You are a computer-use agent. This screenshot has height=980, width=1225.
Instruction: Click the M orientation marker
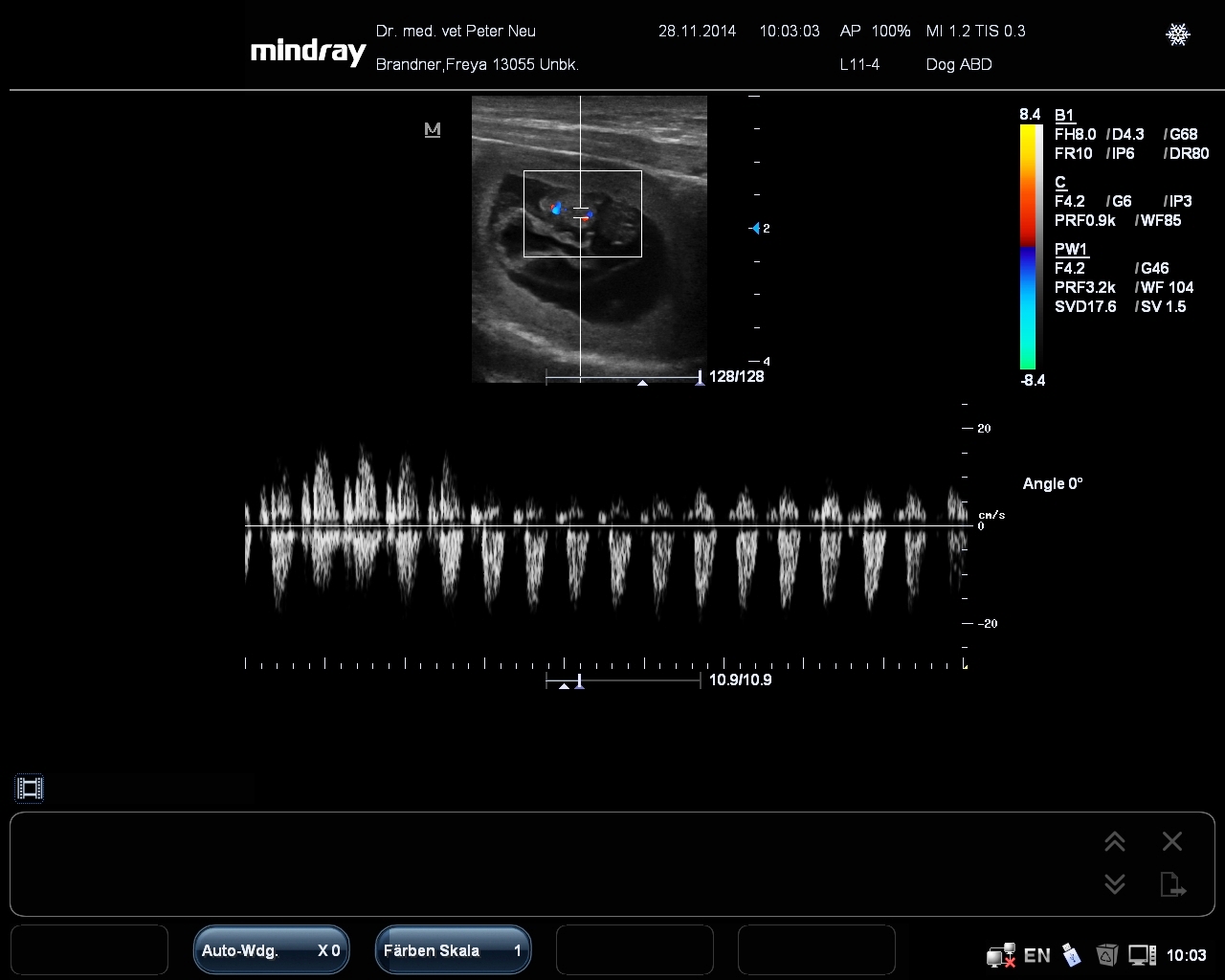click(x=433, y=129)
